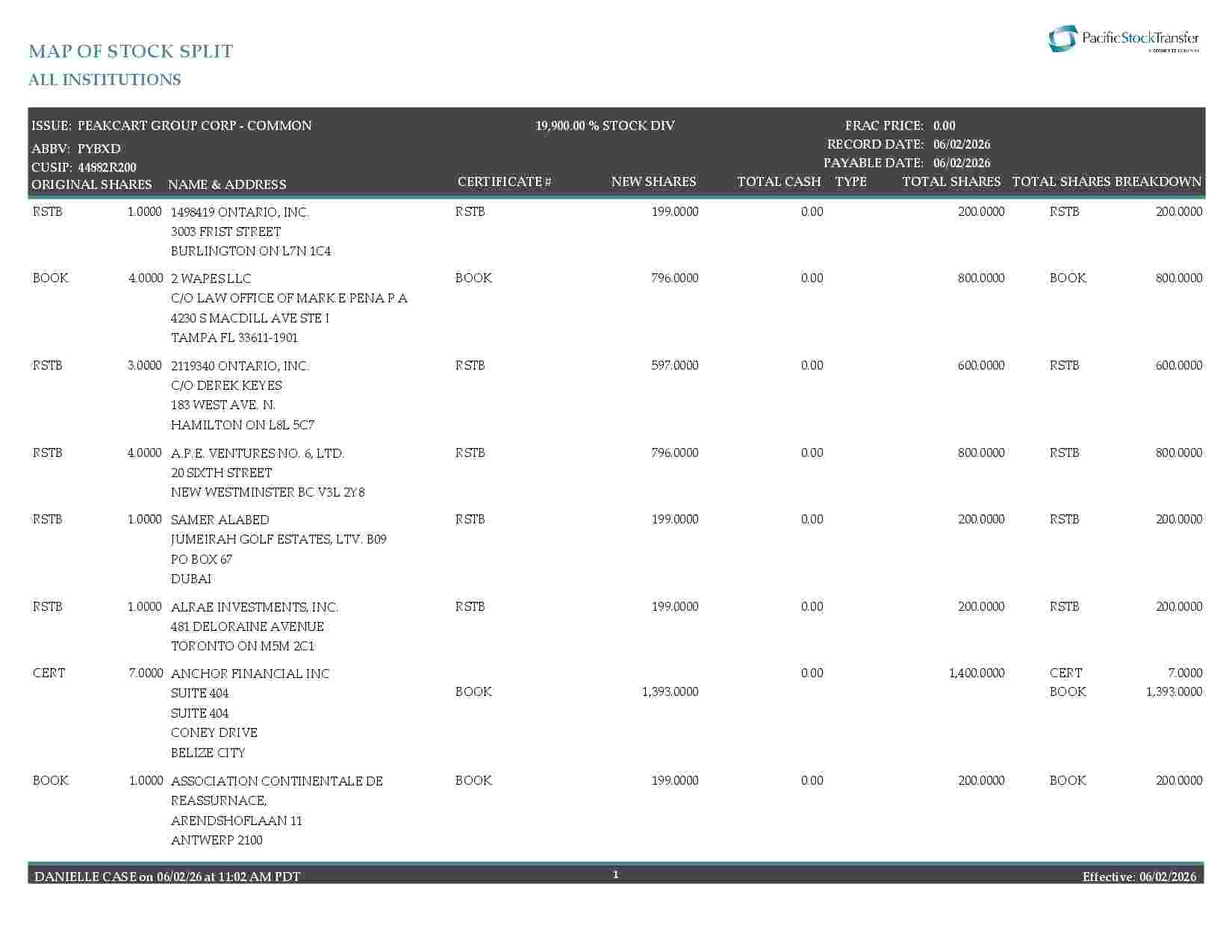Image resolution: width=1232 pixels, height=952 pixels.
Task: Select ARENDSHOFLAAN 11
Action: pos(237,821)
